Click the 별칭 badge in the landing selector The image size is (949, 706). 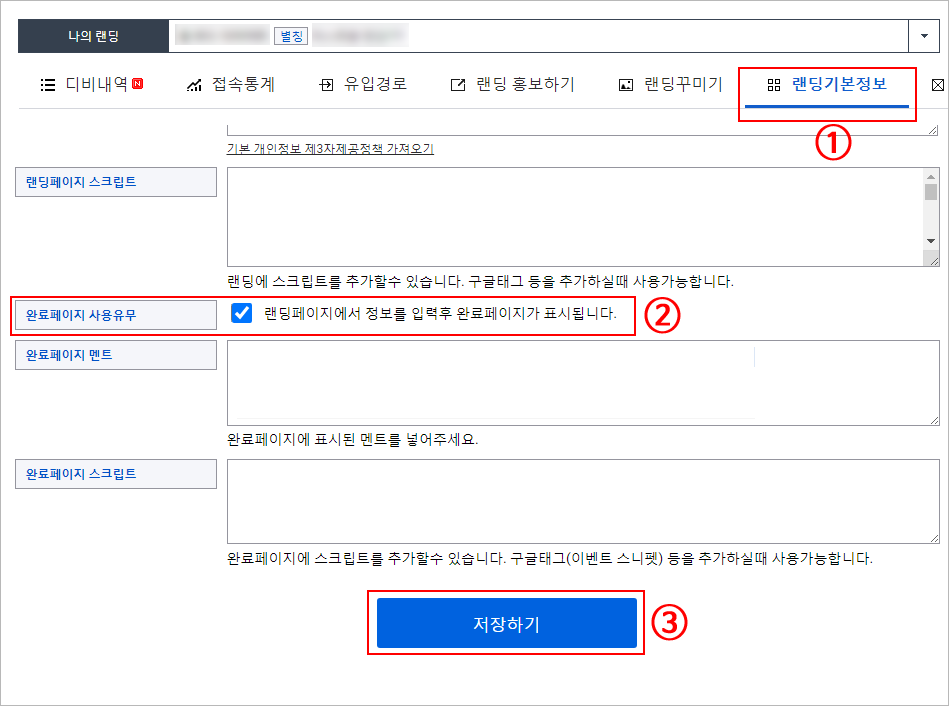pyautogui.click(x=290, y=36)
